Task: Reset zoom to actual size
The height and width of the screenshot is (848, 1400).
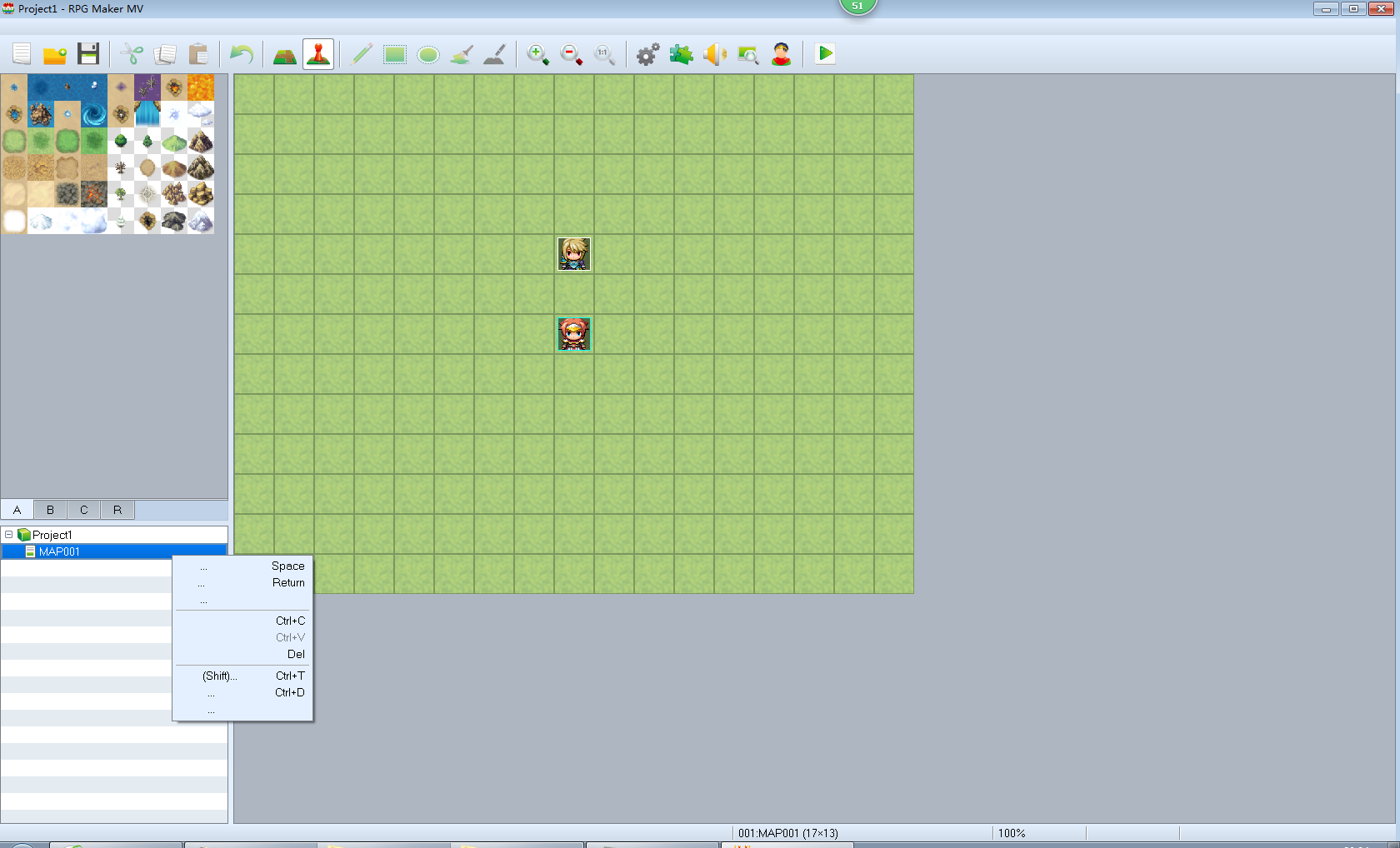Action: point(605,54)
